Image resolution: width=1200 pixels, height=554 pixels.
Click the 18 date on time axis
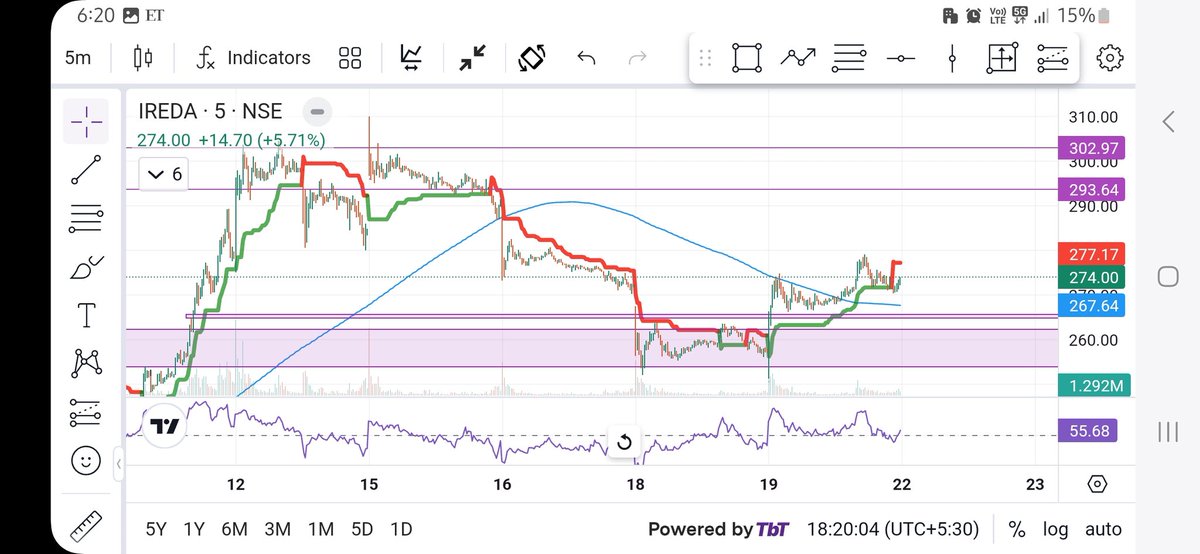point(636,484)
